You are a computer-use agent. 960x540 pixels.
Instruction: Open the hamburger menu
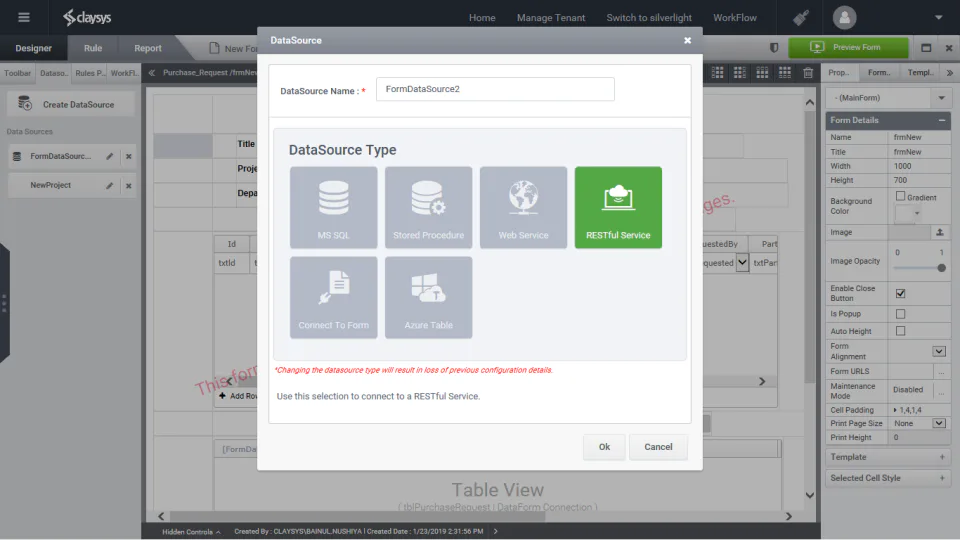(x=24, y=17)
